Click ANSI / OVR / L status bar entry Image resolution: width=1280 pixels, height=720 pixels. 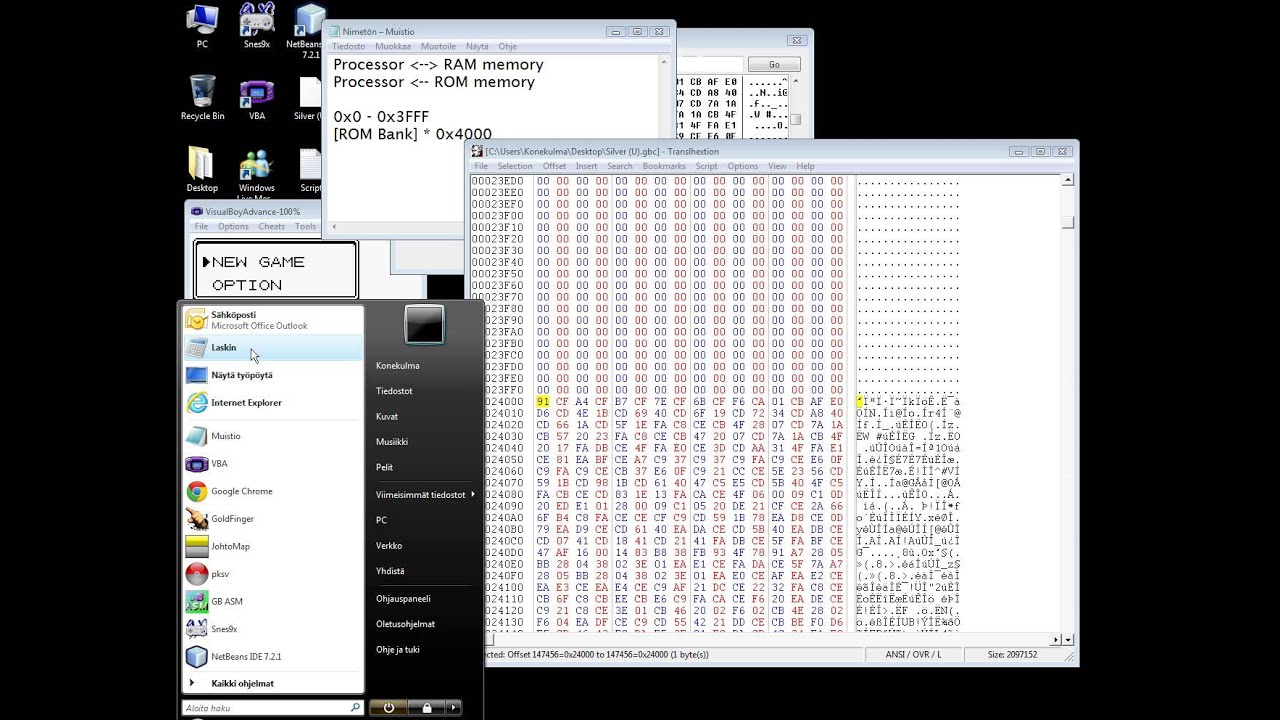pos(913,654)
